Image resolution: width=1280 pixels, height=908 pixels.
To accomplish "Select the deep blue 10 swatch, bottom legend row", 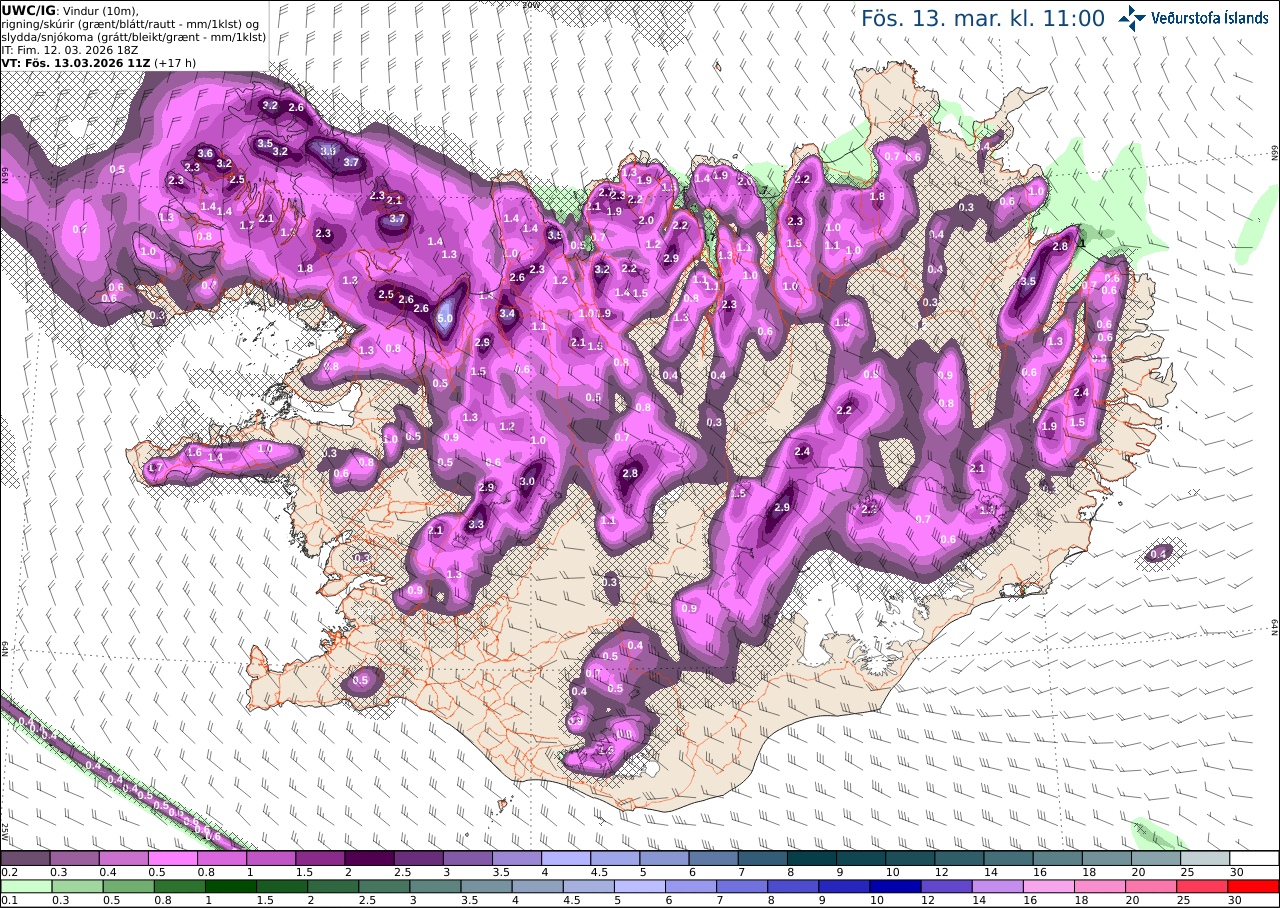I will (x=896, y=886).
